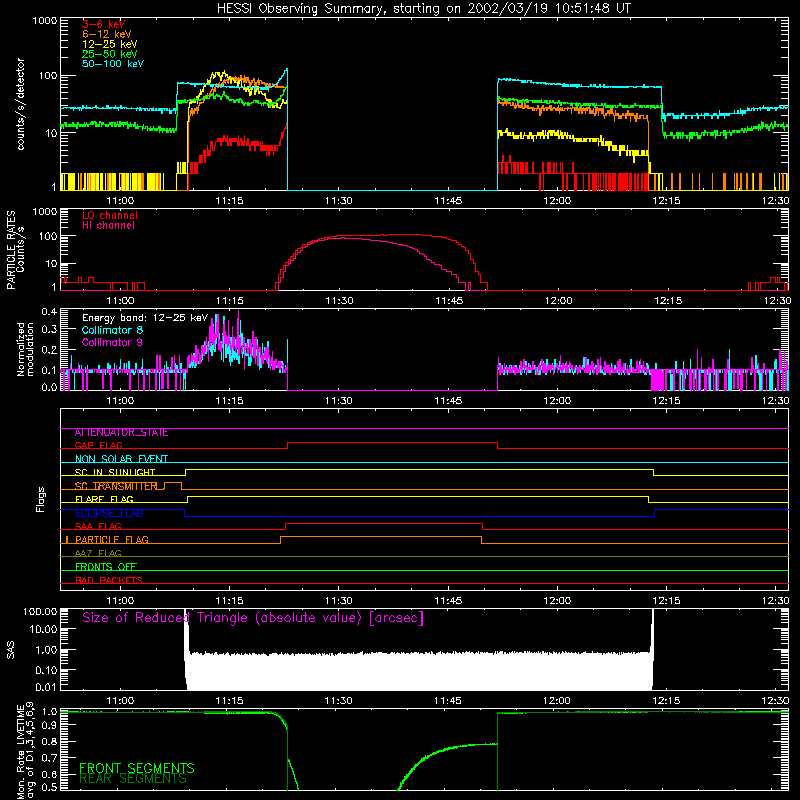This screenshot has width=800, height=800.
Task: Click the '1000' tick in the counts panel
Action: point(45,21)
